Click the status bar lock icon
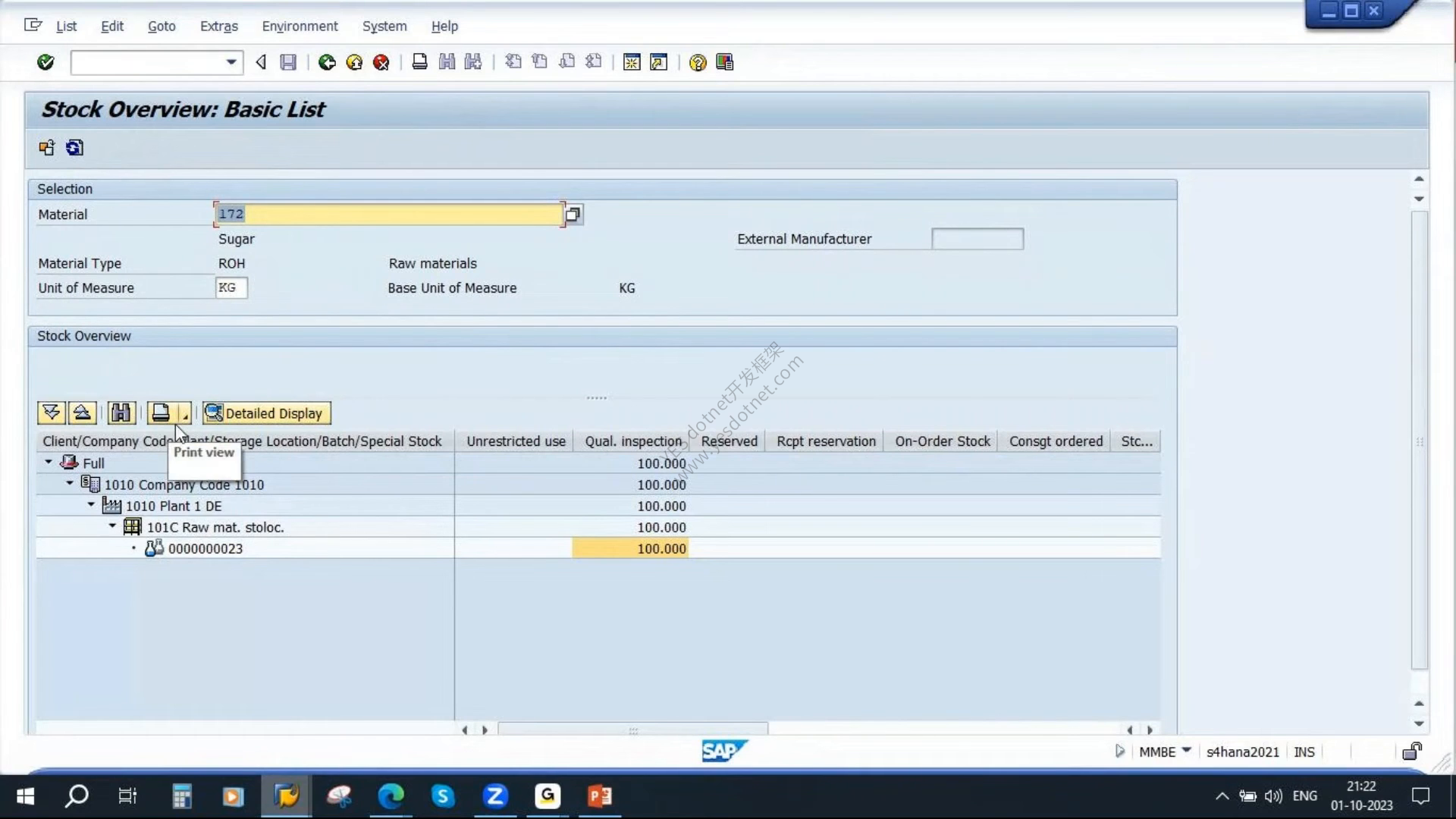The width and height of the screenshot is (1456, 819). pyautogui.click(x=1412, y=751)
